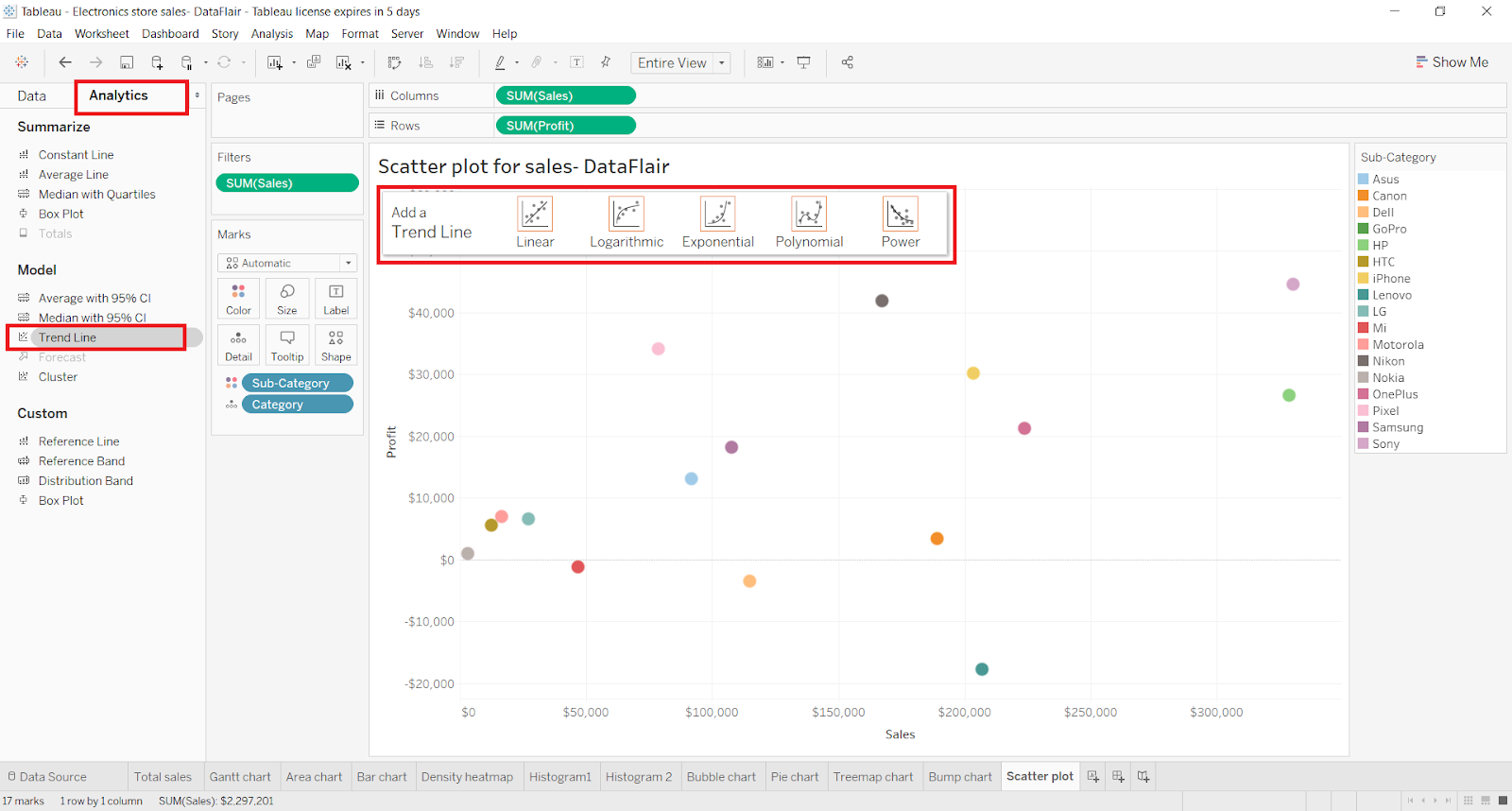
Task: Expand the new worksheet dropdown arrow
Action: click(294, 63)
